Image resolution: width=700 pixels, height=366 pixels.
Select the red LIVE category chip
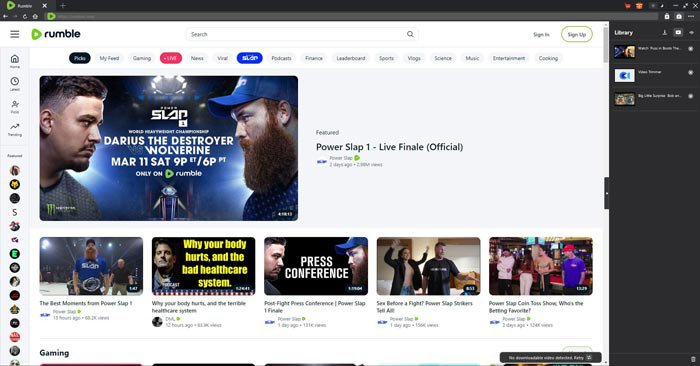pyautogui.click(x=171, y=58)
